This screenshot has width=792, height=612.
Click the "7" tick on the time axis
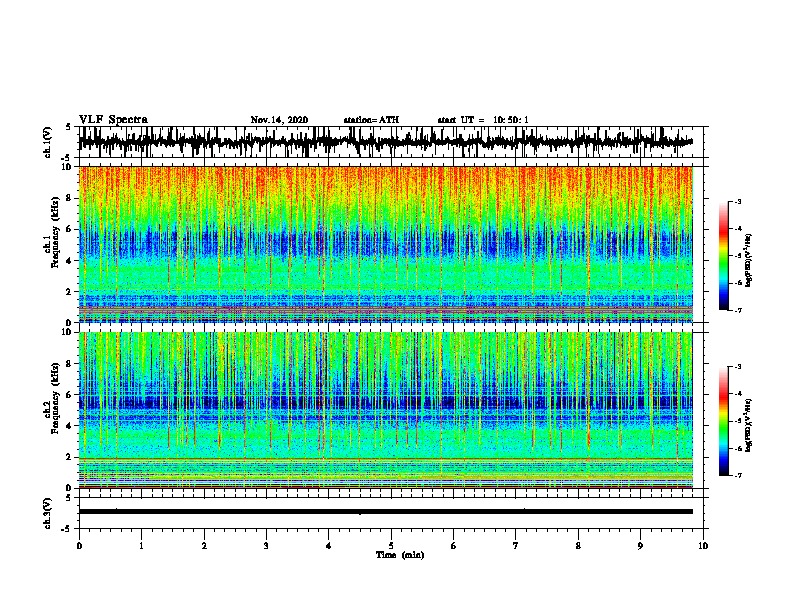[x=516, y=546]
